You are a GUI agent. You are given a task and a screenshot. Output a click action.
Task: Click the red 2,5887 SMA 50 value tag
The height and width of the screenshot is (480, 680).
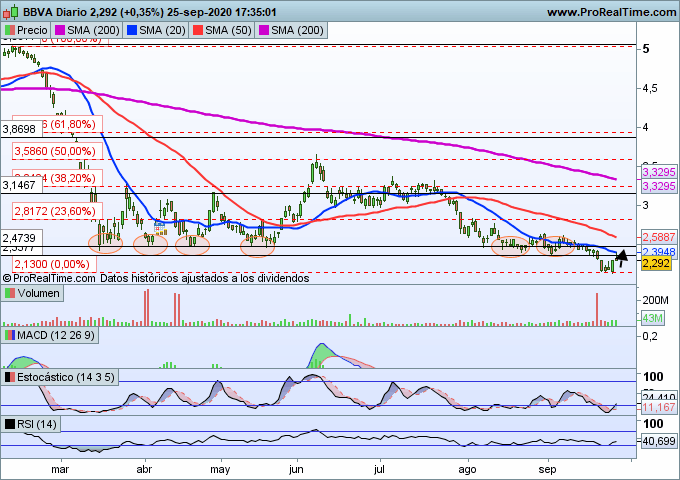point(658,237)
